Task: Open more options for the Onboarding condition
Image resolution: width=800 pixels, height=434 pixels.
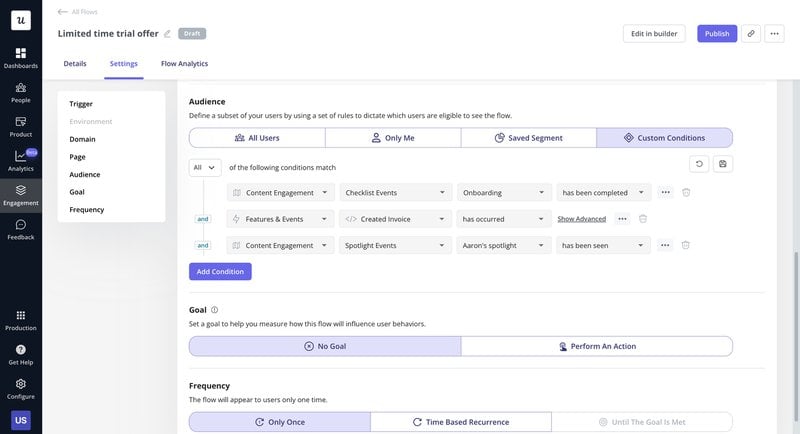Action: tap(665, 192)
